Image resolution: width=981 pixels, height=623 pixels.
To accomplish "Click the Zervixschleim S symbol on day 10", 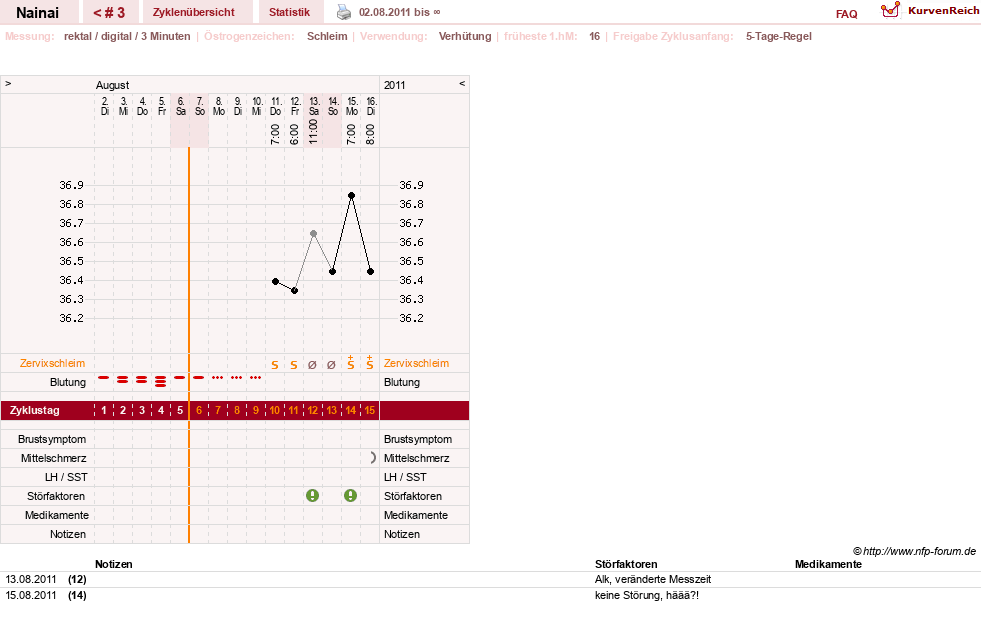I will [x=275, y=365].
